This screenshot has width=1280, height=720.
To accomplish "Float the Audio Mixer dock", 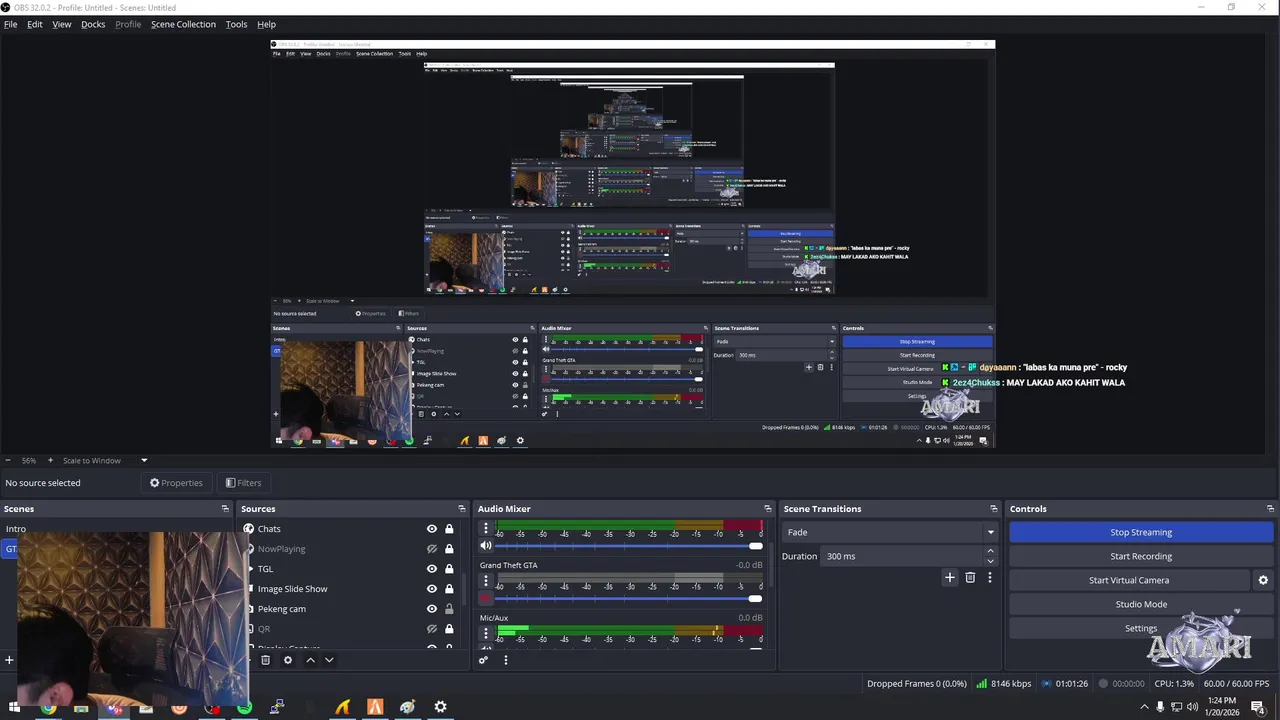I will coord(768,509).
